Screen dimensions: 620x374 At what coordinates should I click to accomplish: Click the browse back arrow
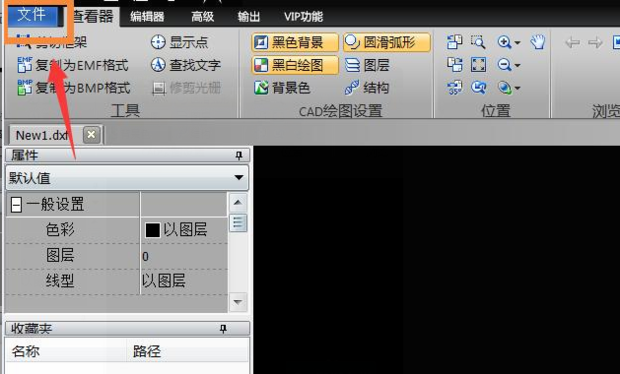point(573,42)
